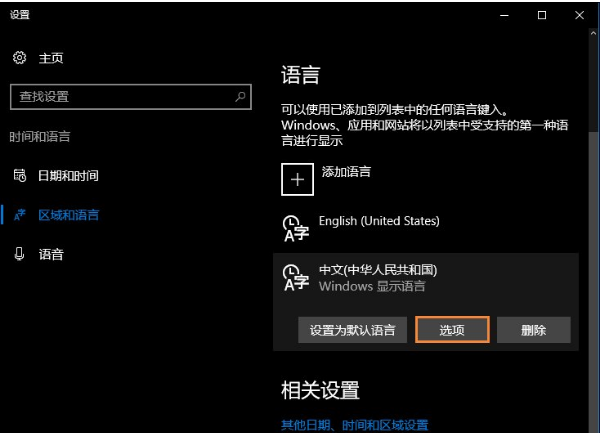Click the Region and language (区域和语言) icon
The height and width of the screenshot is (433, 601).
pyautogui.click(x=19, y=215)
